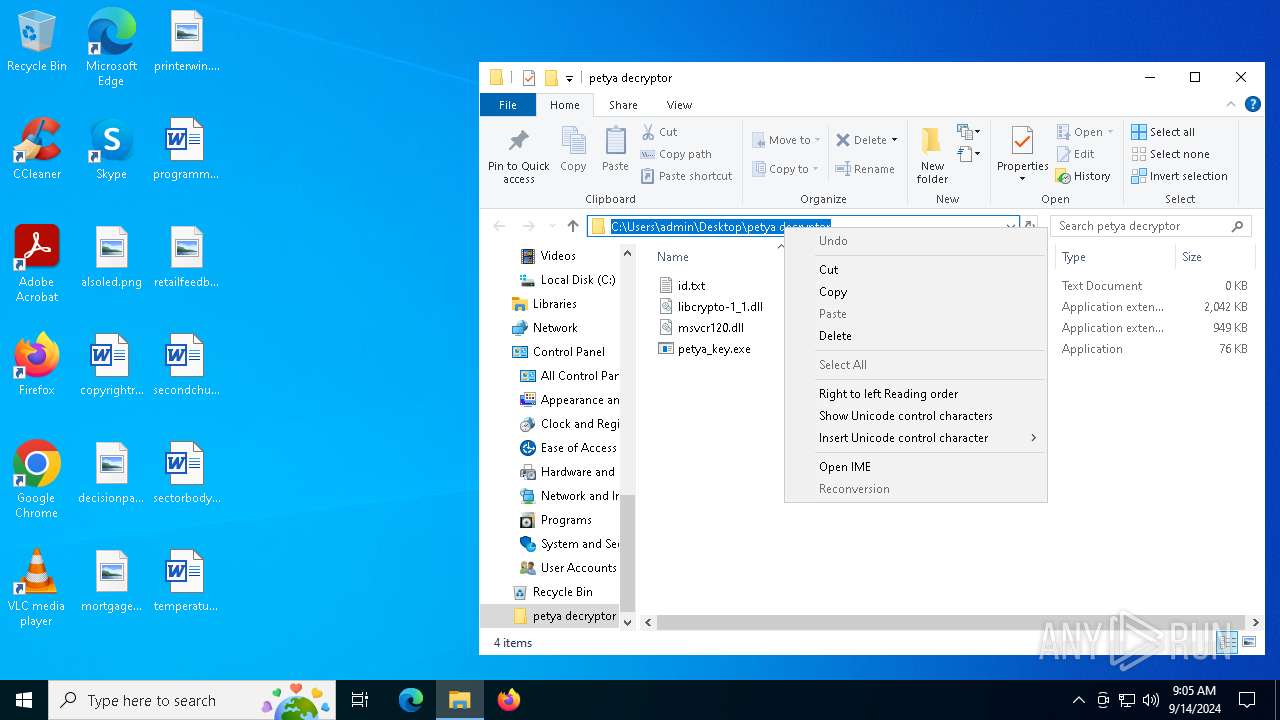Image resolution: width=1280 pixels, height=720 pixels.
Task: Open Explorer Help question mark
Action: coord(1252,104)
